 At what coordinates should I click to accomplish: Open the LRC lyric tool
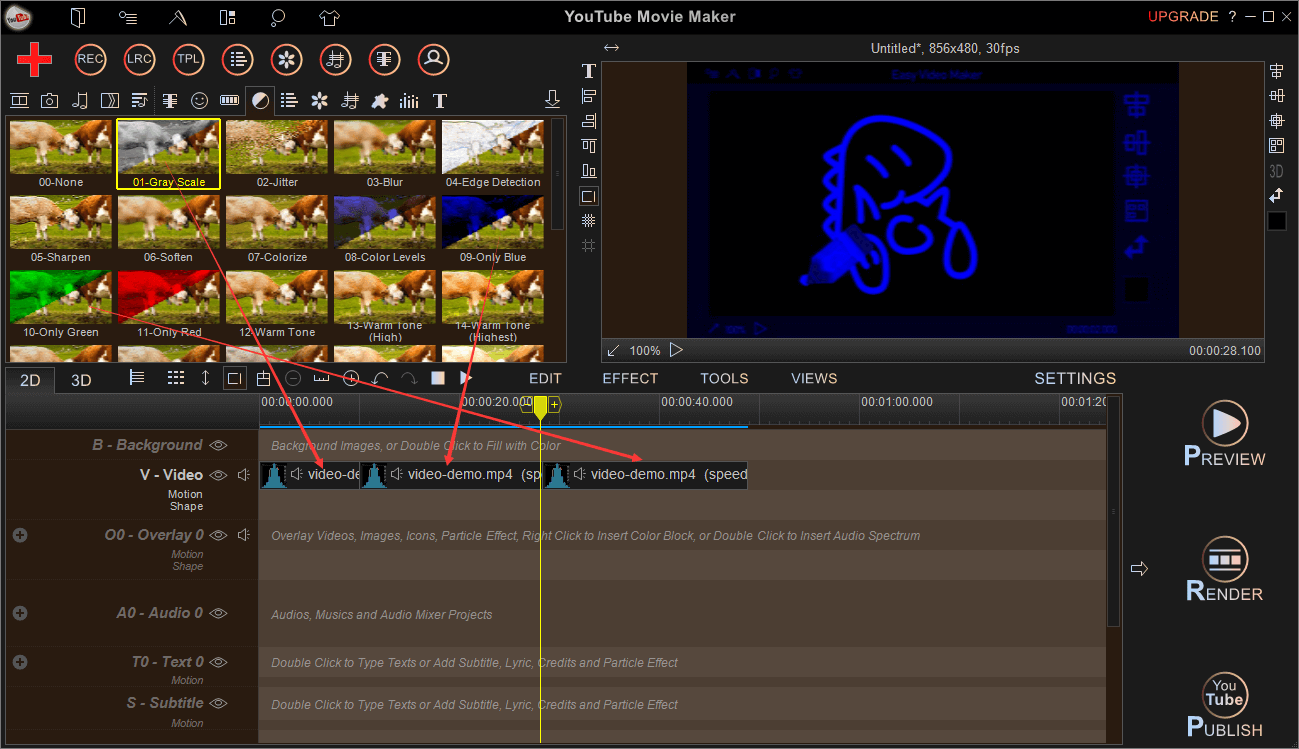click(x=139, y=60)
